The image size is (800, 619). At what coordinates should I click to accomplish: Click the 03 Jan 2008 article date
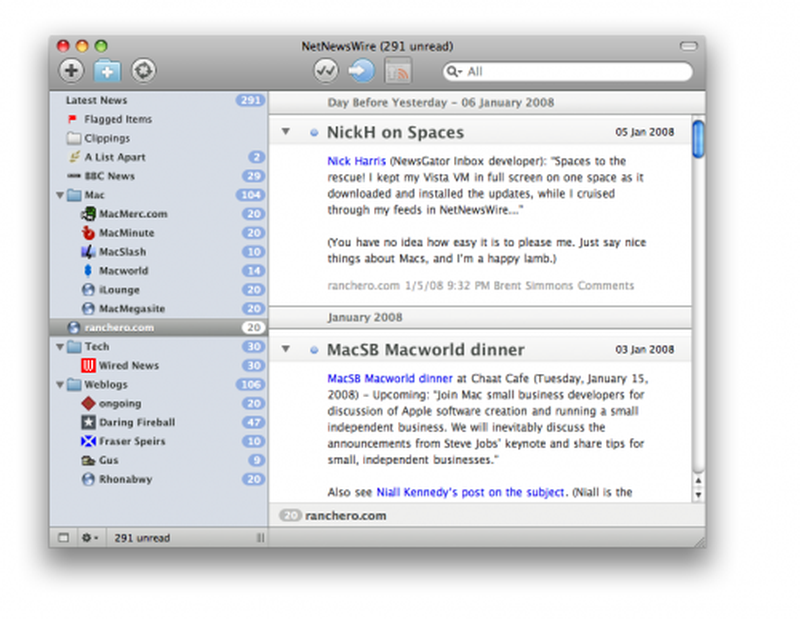click(644, 350)
